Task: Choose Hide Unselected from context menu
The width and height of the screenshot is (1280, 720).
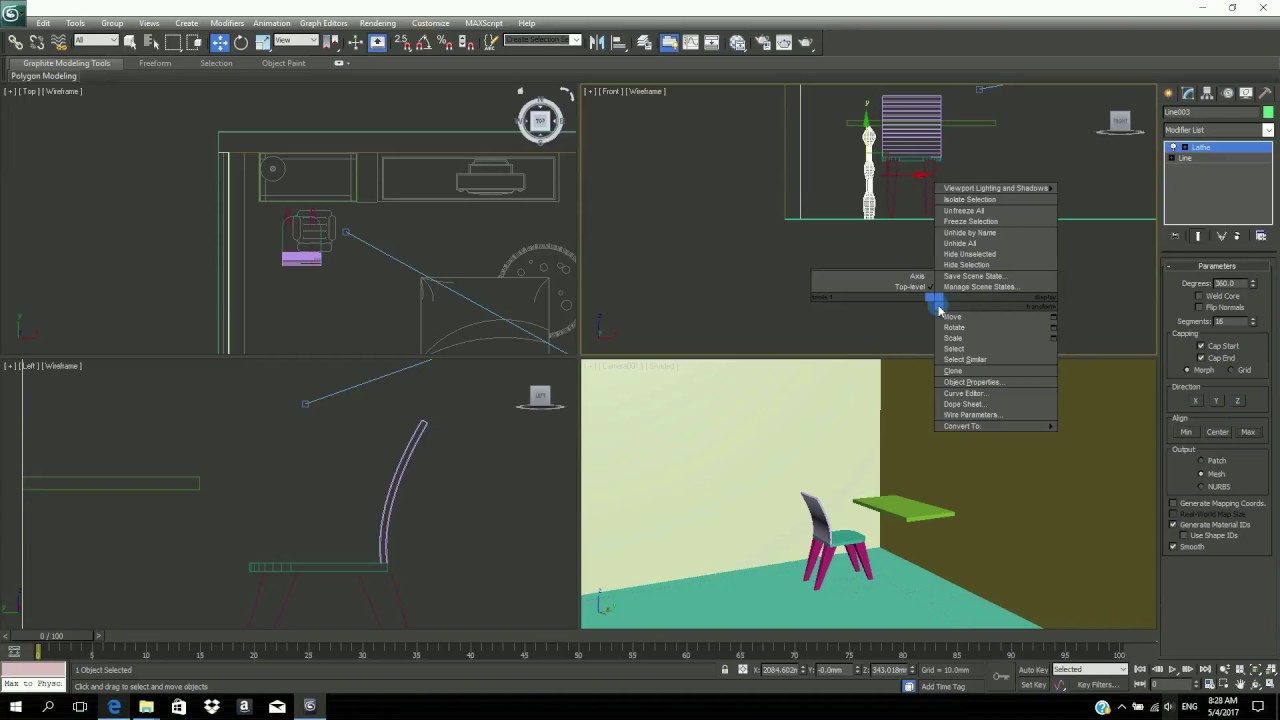Action: tap(969, 254)
